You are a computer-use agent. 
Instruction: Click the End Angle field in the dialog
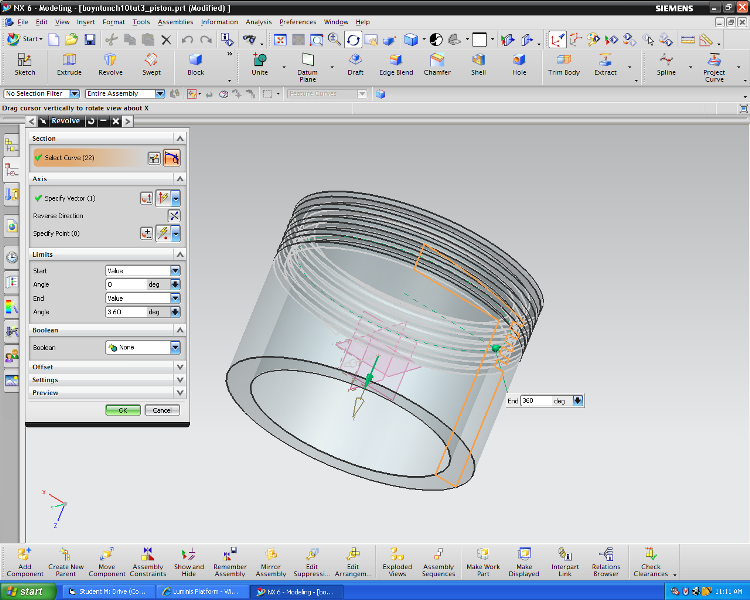click(125, 312)
